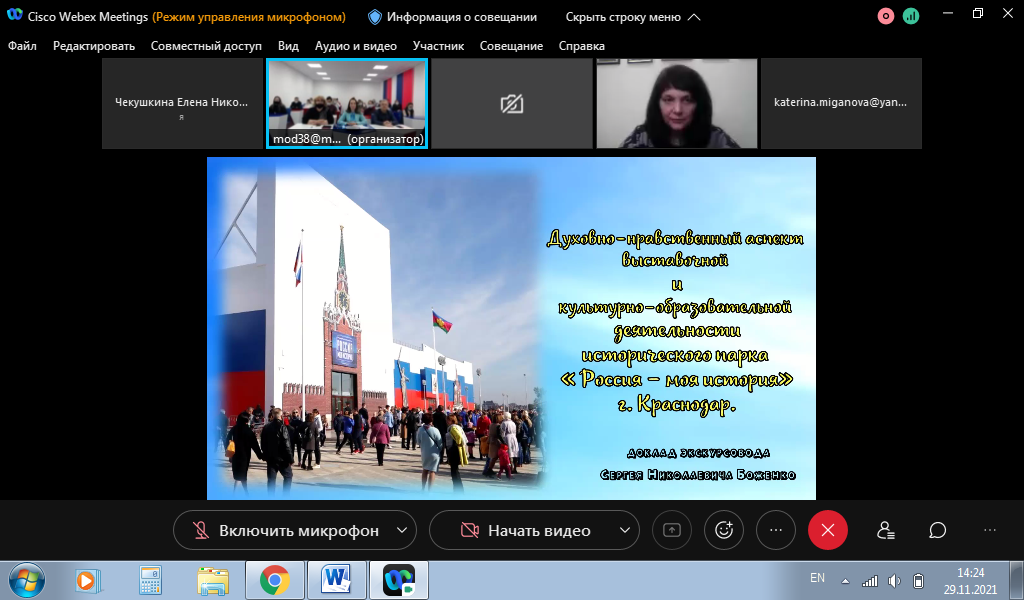
Task: Toggle microphone with Включить микрофон
Action: pyautogui.click(x=285, y=531)
